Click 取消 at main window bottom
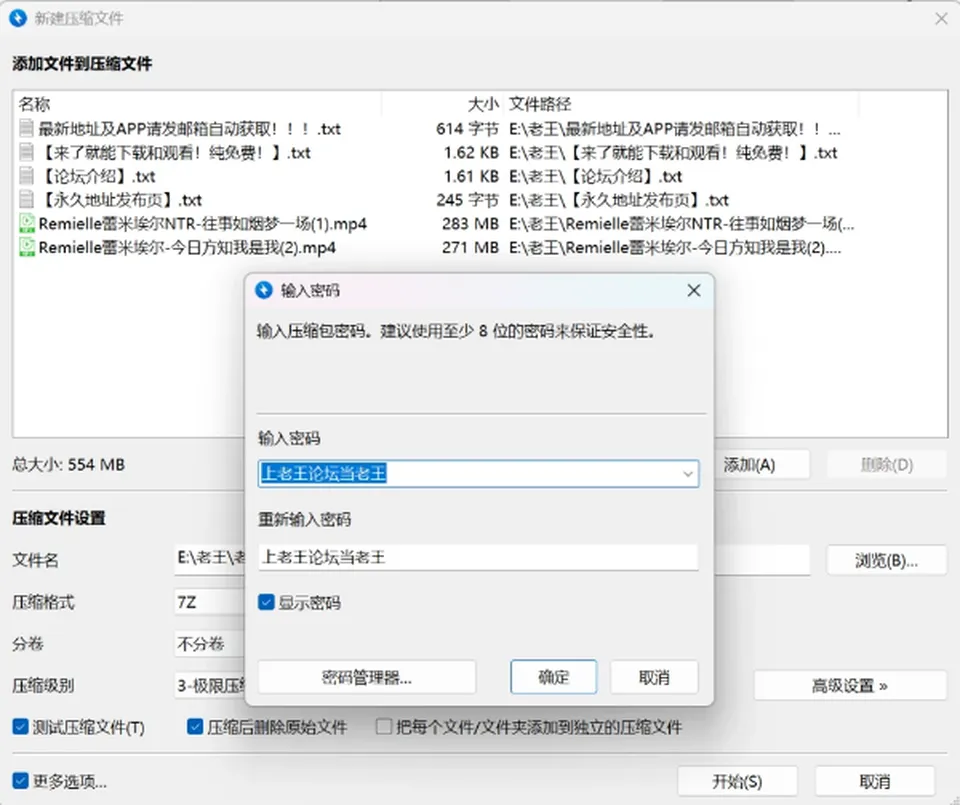960x805 pixels. tap(875, 781)
